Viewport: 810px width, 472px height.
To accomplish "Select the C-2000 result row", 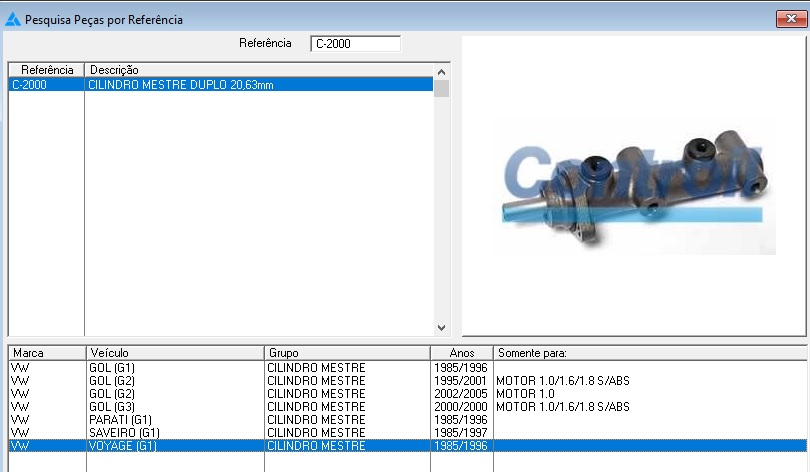I will pyautogui.click(x=220, y=85).
